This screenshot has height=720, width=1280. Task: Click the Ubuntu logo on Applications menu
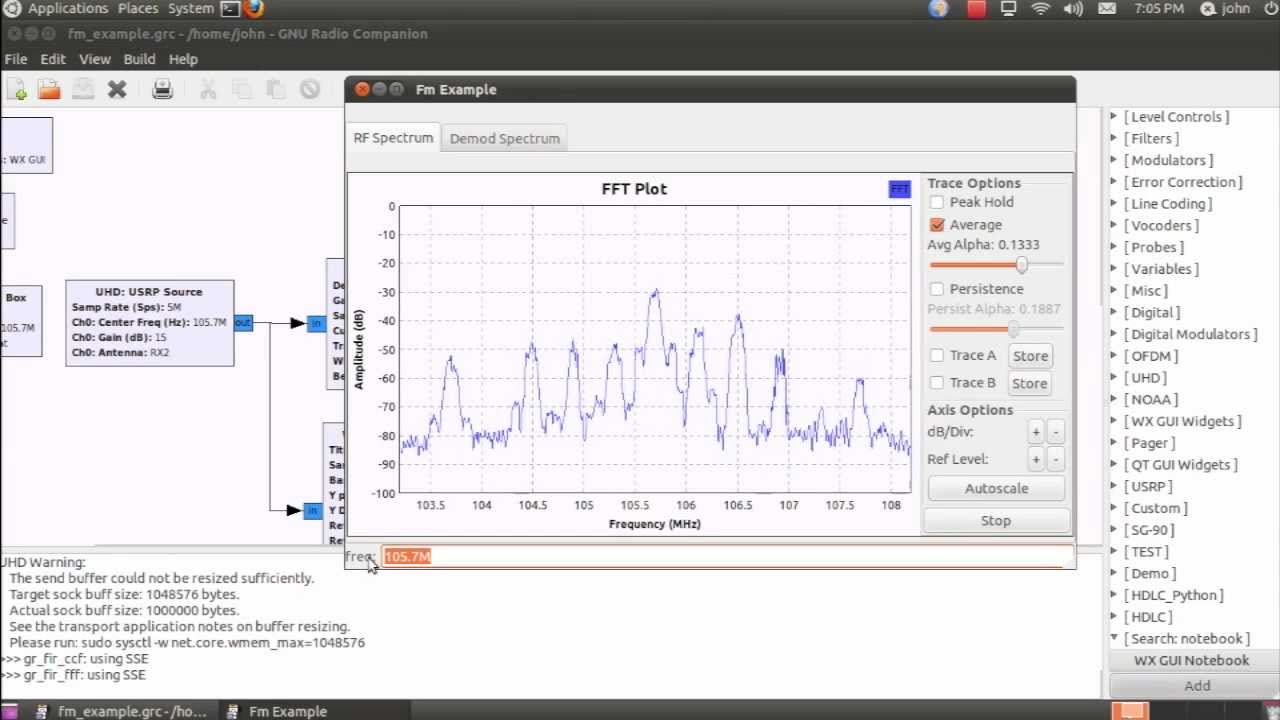(x=10, y=9)
